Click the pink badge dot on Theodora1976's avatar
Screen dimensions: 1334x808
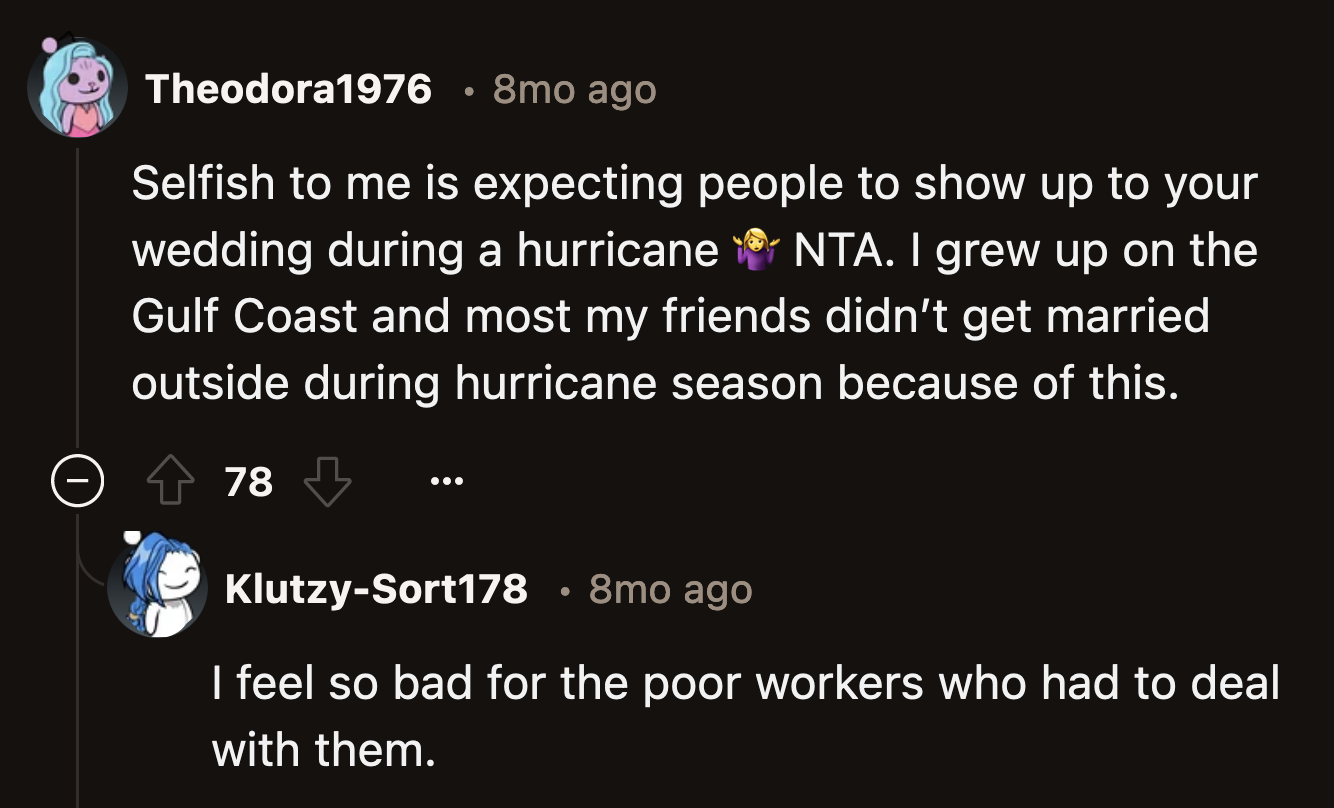(x=48, y=47)
